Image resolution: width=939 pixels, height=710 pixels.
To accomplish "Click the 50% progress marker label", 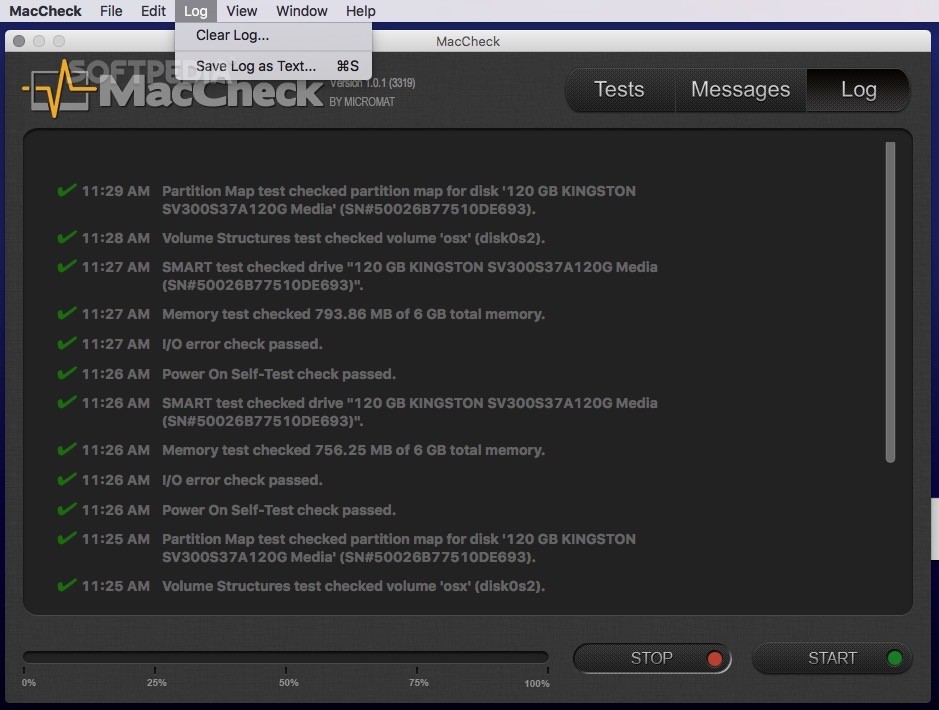I will (x=288, y=682).
